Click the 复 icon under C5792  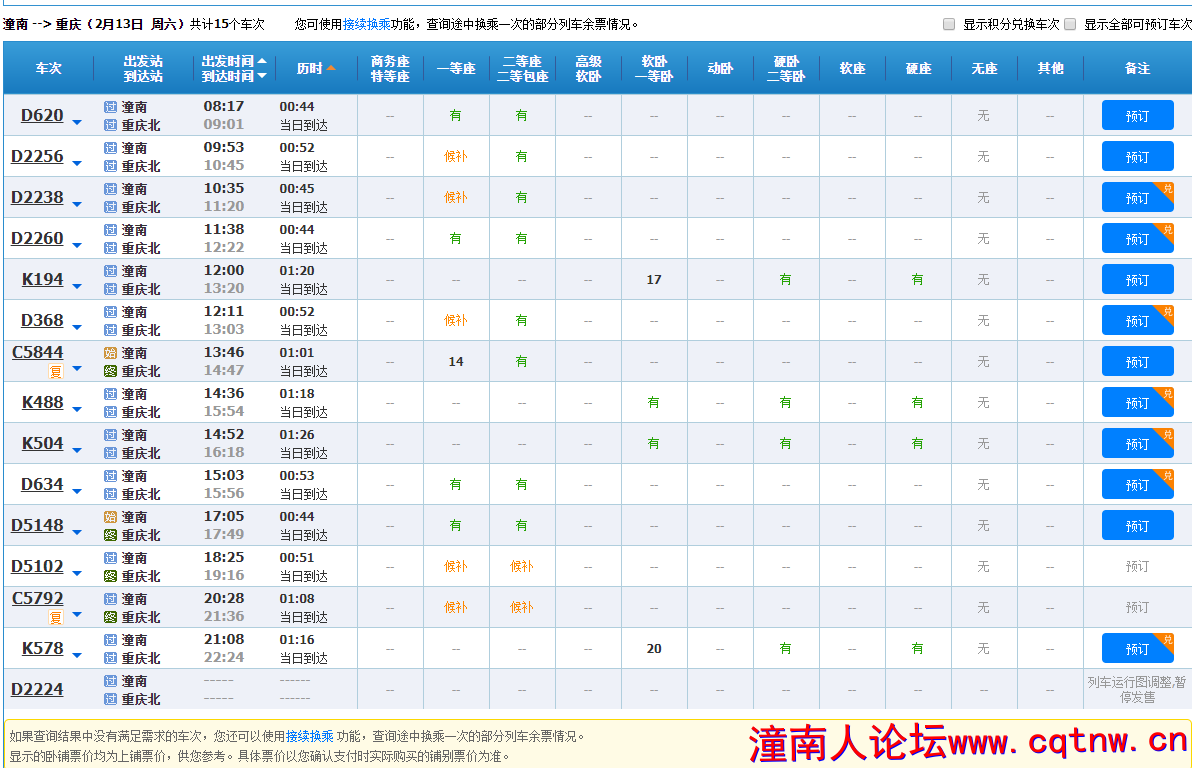pyautogui.click(x=55, y=618)
